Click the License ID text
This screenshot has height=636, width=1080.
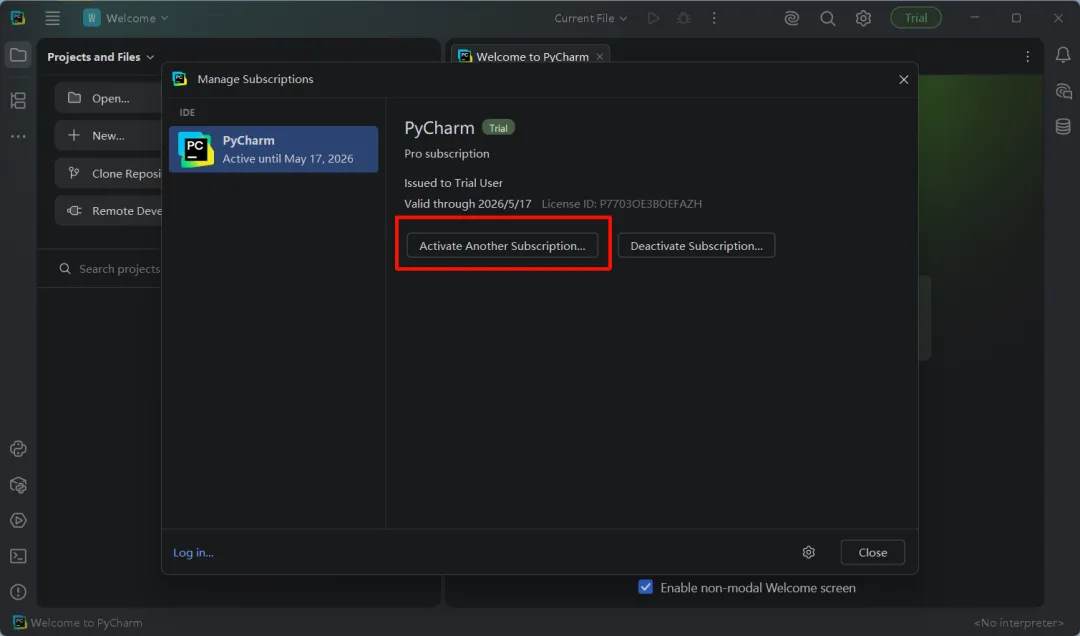[622, 204]
